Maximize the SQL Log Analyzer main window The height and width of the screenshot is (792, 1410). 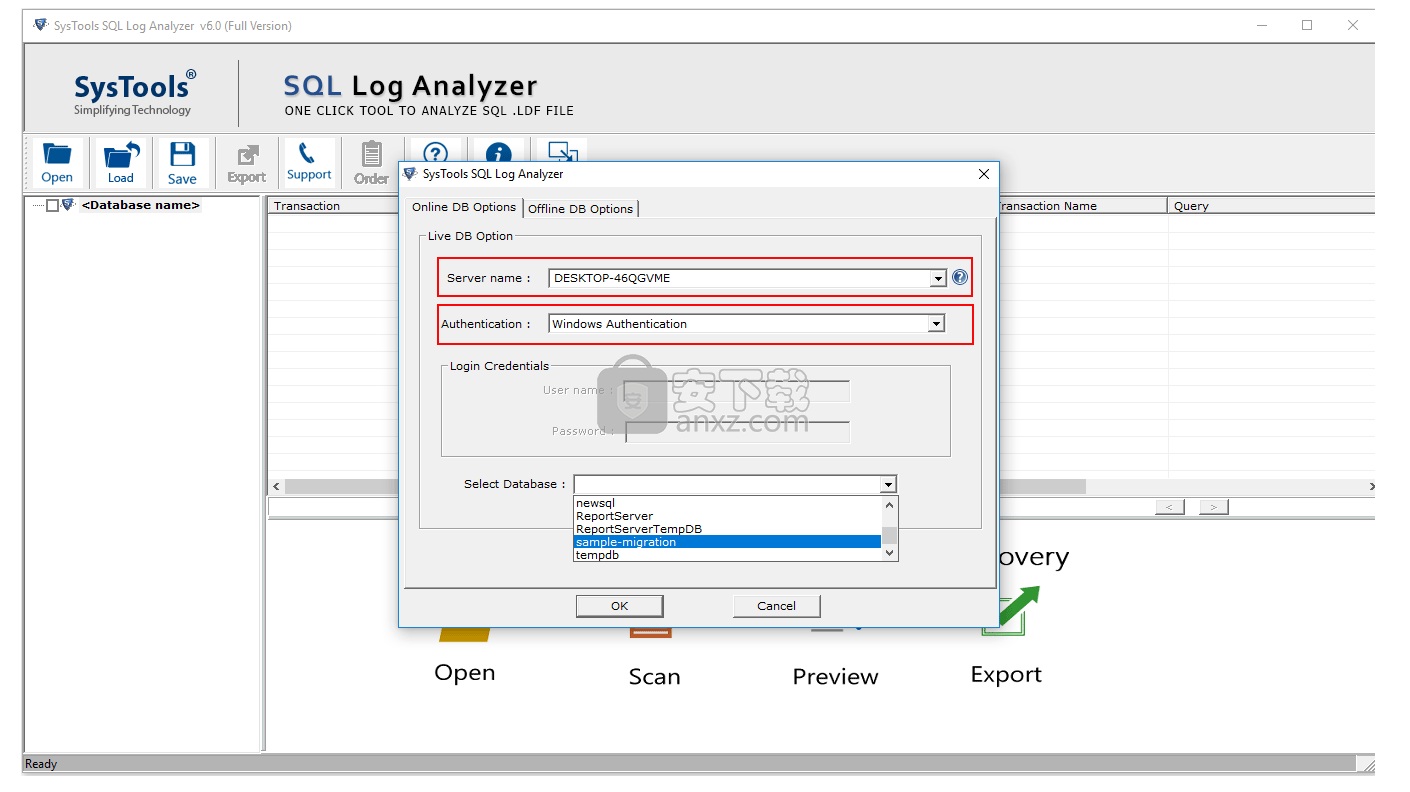pos(1307,26)
